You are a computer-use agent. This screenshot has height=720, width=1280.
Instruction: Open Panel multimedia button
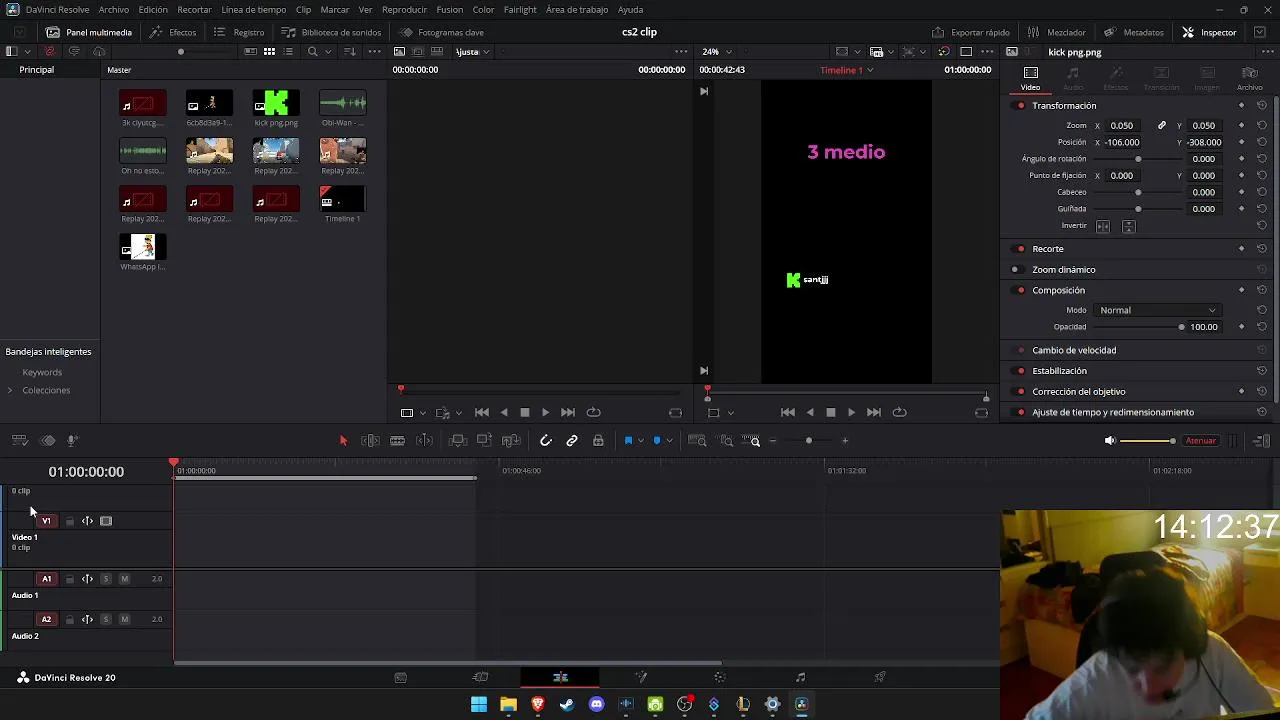(x=88, y=32)
